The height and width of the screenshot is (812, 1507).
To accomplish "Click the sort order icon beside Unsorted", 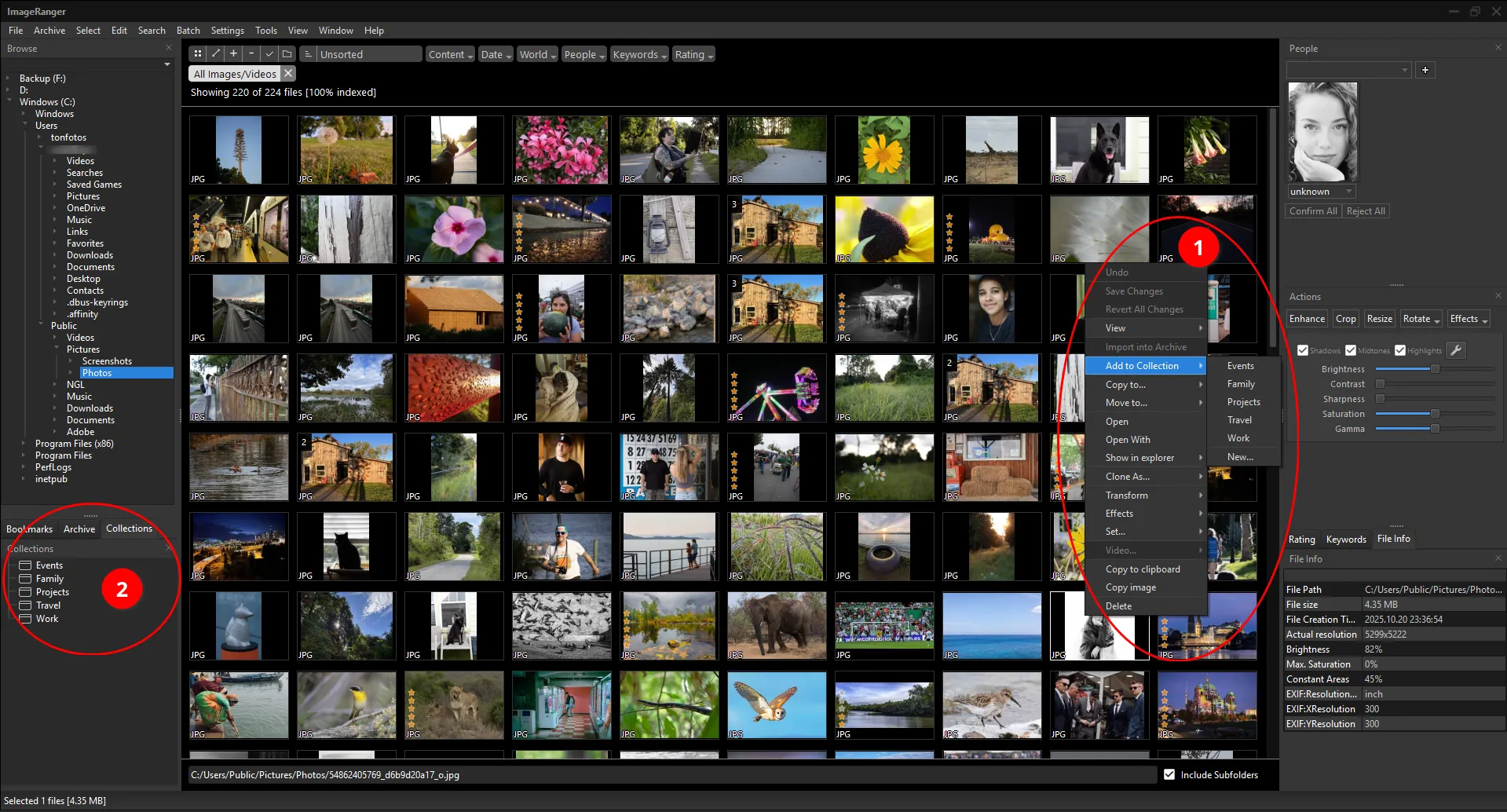I will [308, 54].
